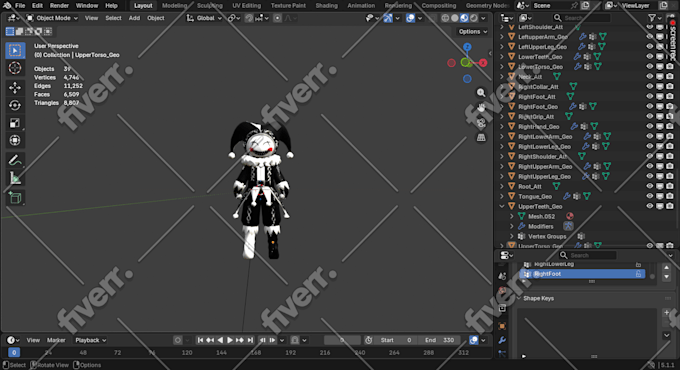This screenshot has height=370, width=680.
Task: Jump to the last frame
Action: pyautogui.click(x=250, y=340)
